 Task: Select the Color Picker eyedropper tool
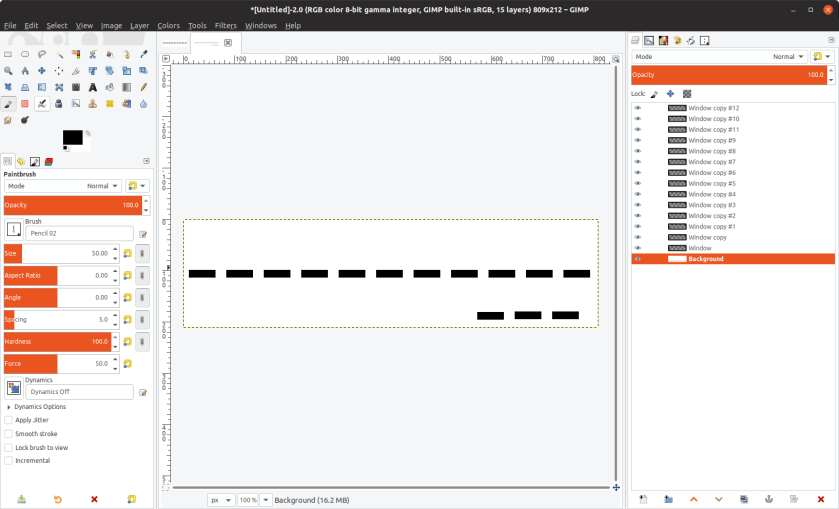pyautogui.click(x=143, y=54)
